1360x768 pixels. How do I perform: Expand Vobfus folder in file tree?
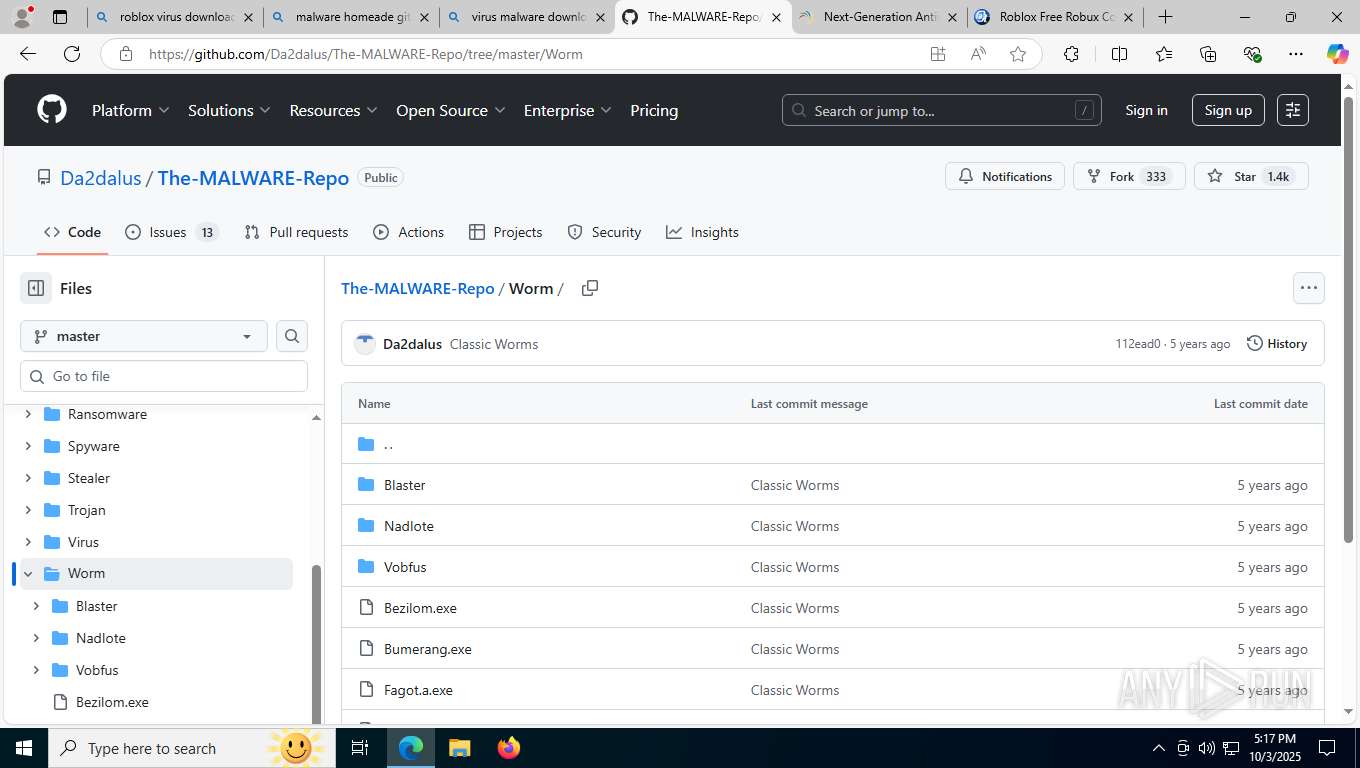[36, 670]
